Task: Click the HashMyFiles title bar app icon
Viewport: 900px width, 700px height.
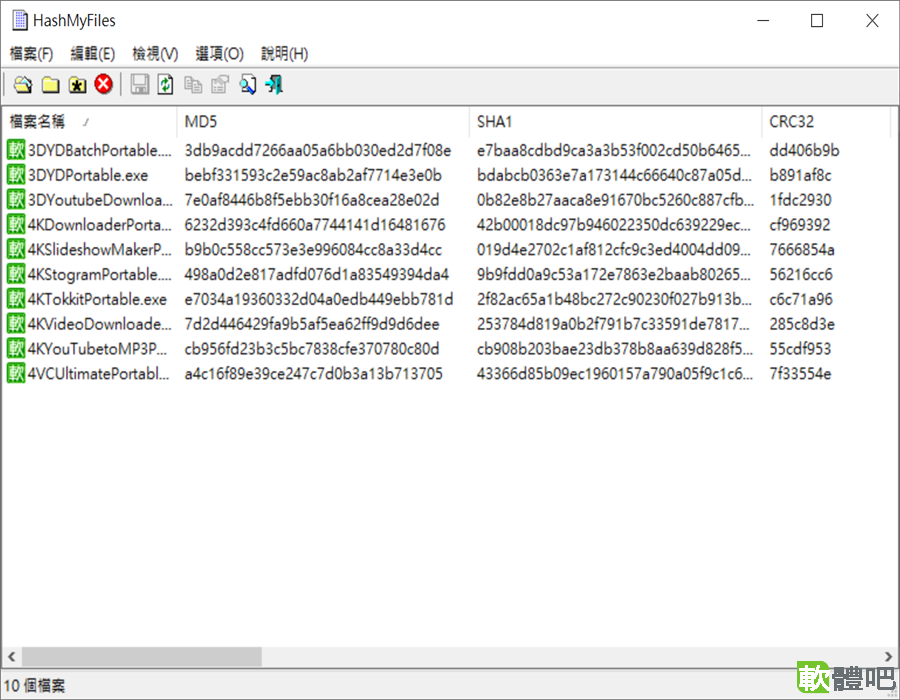Action: [x=20, y=20]
